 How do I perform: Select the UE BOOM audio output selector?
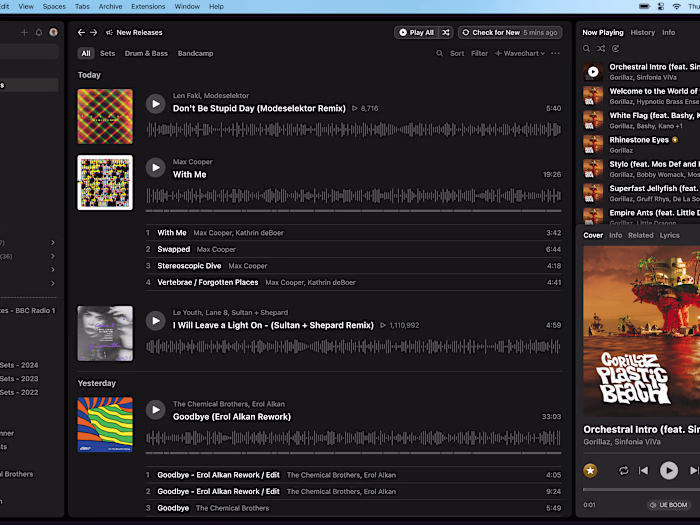pos(670,505)
